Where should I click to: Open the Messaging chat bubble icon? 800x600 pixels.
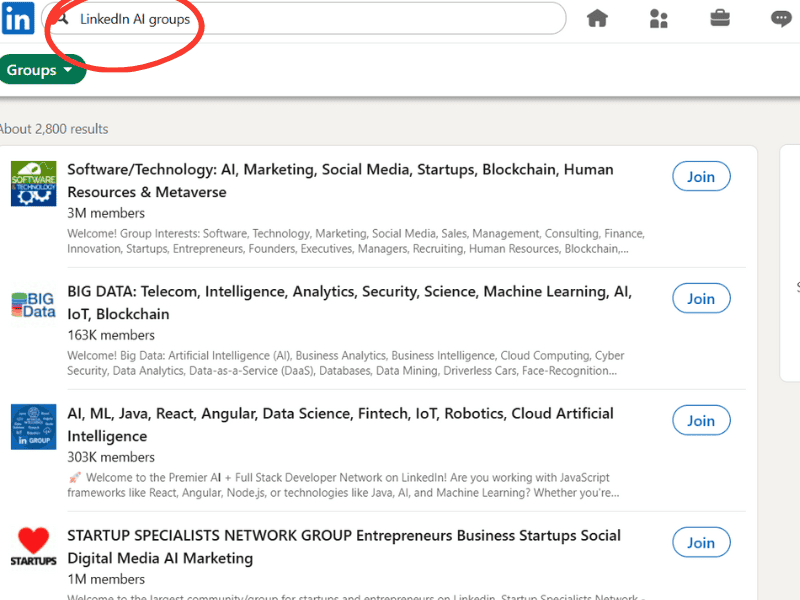click(781, 18)
